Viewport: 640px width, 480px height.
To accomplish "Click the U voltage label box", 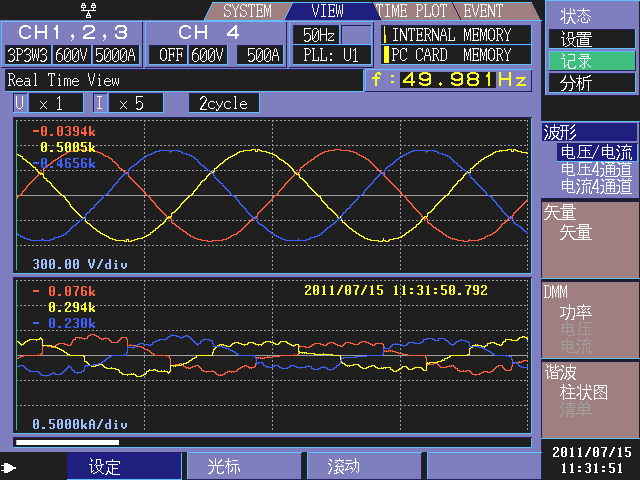I will 20,103.
